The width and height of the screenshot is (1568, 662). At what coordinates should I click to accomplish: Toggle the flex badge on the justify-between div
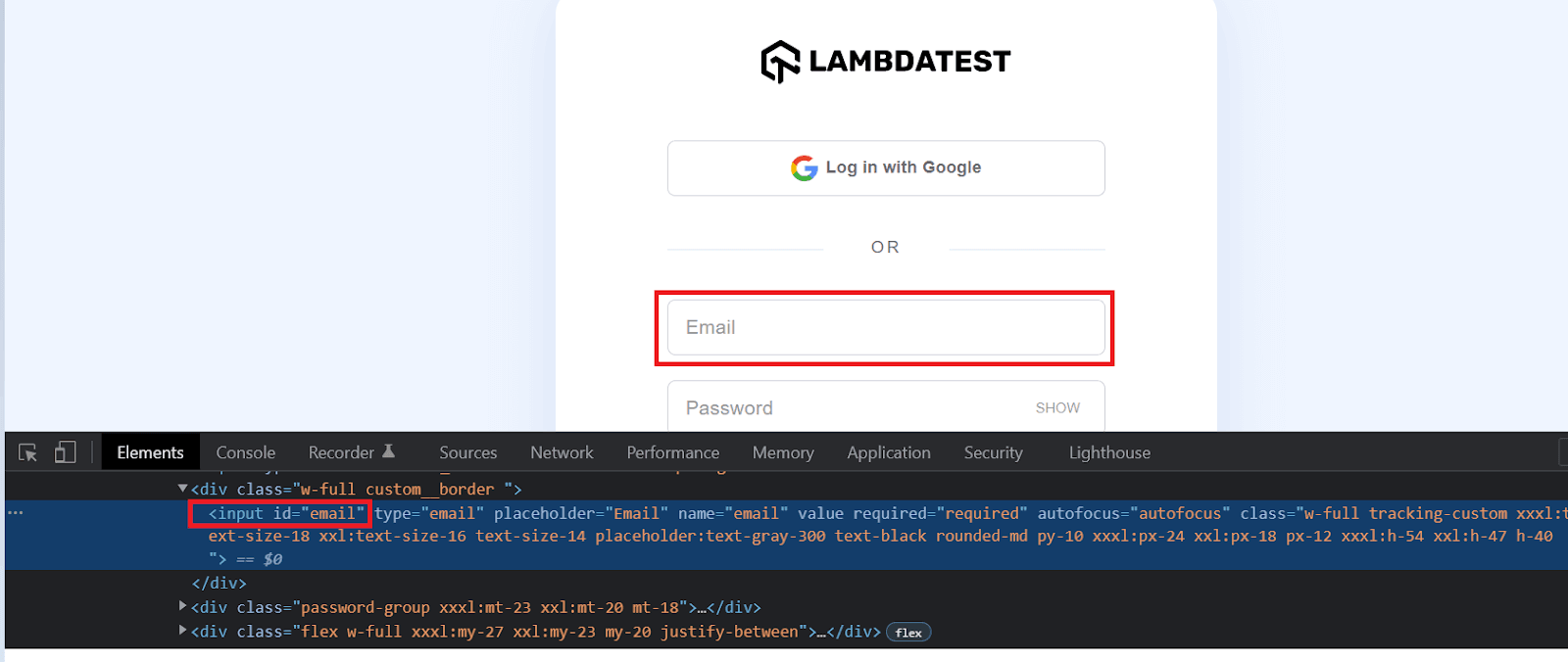tap(907, 632)
